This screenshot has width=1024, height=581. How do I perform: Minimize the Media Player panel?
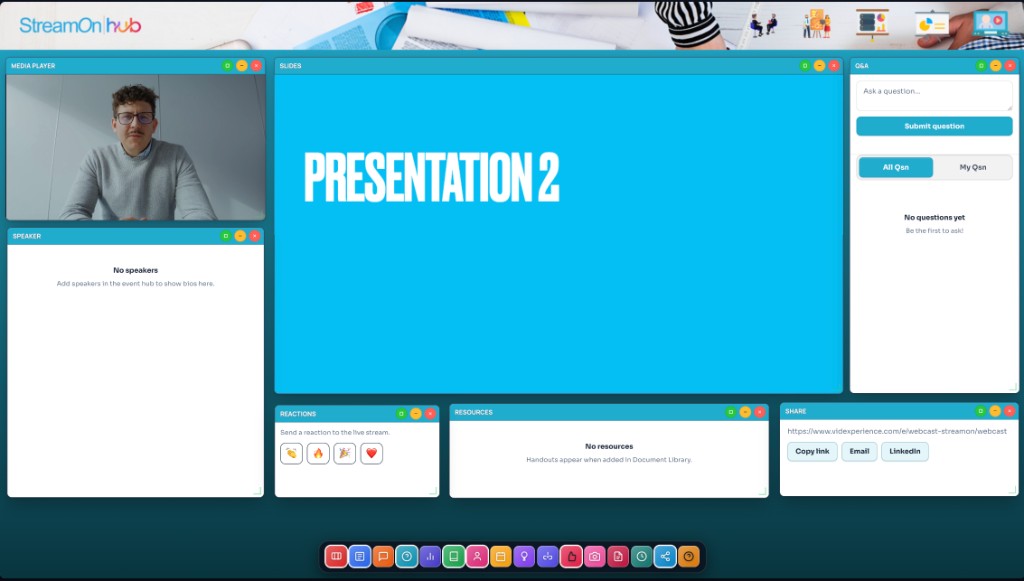click(x=242, y=65)
